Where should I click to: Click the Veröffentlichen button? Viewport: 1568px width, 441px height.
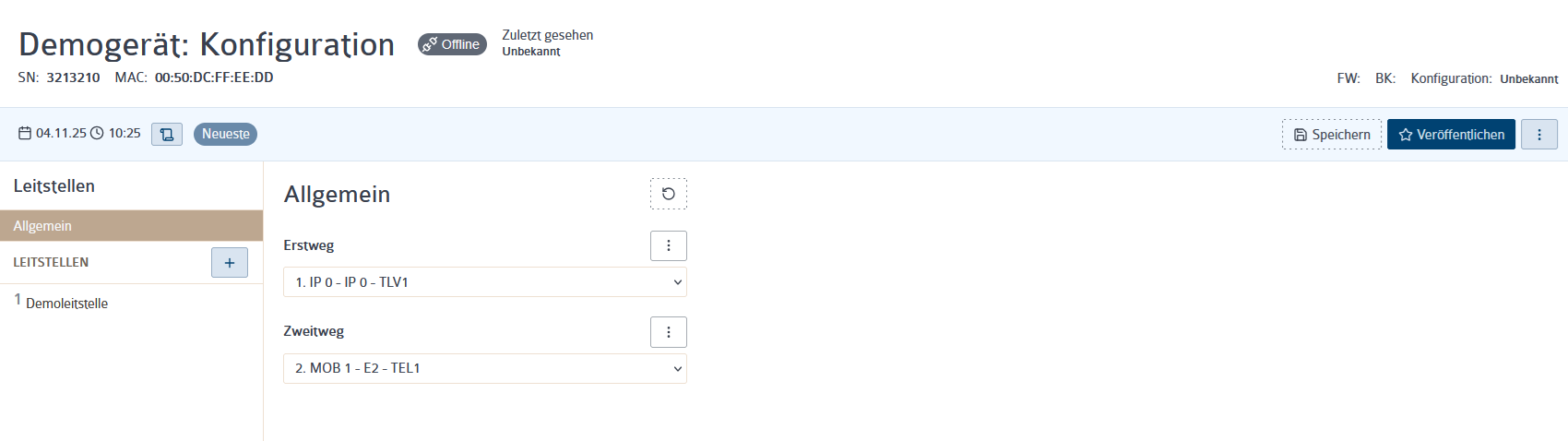coord(1451,135)
